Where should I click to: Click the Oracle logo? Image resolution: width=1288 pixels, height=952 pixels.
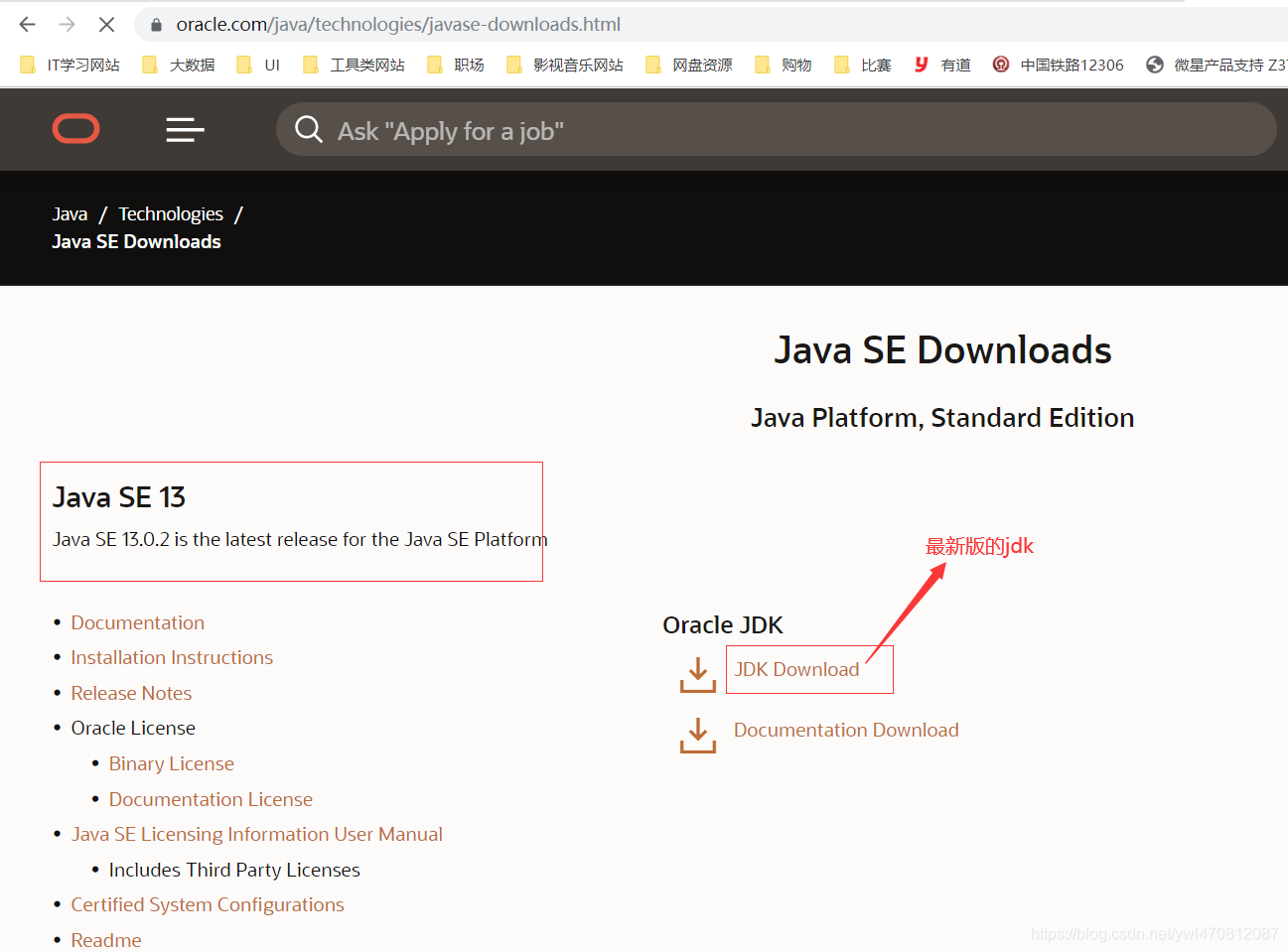[76, 129]
